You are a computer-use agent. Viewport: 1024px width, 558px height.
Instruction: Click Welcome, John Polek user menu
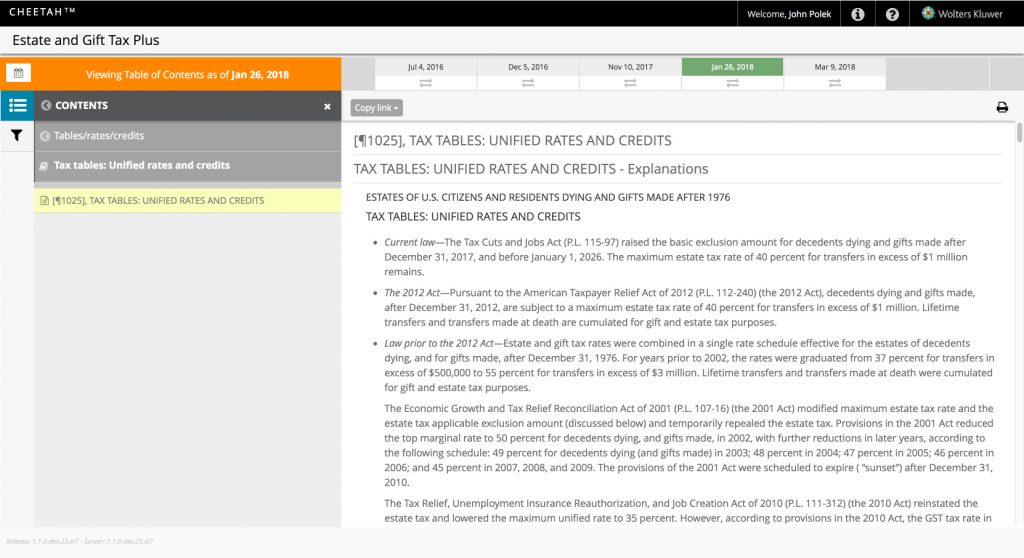789,14
